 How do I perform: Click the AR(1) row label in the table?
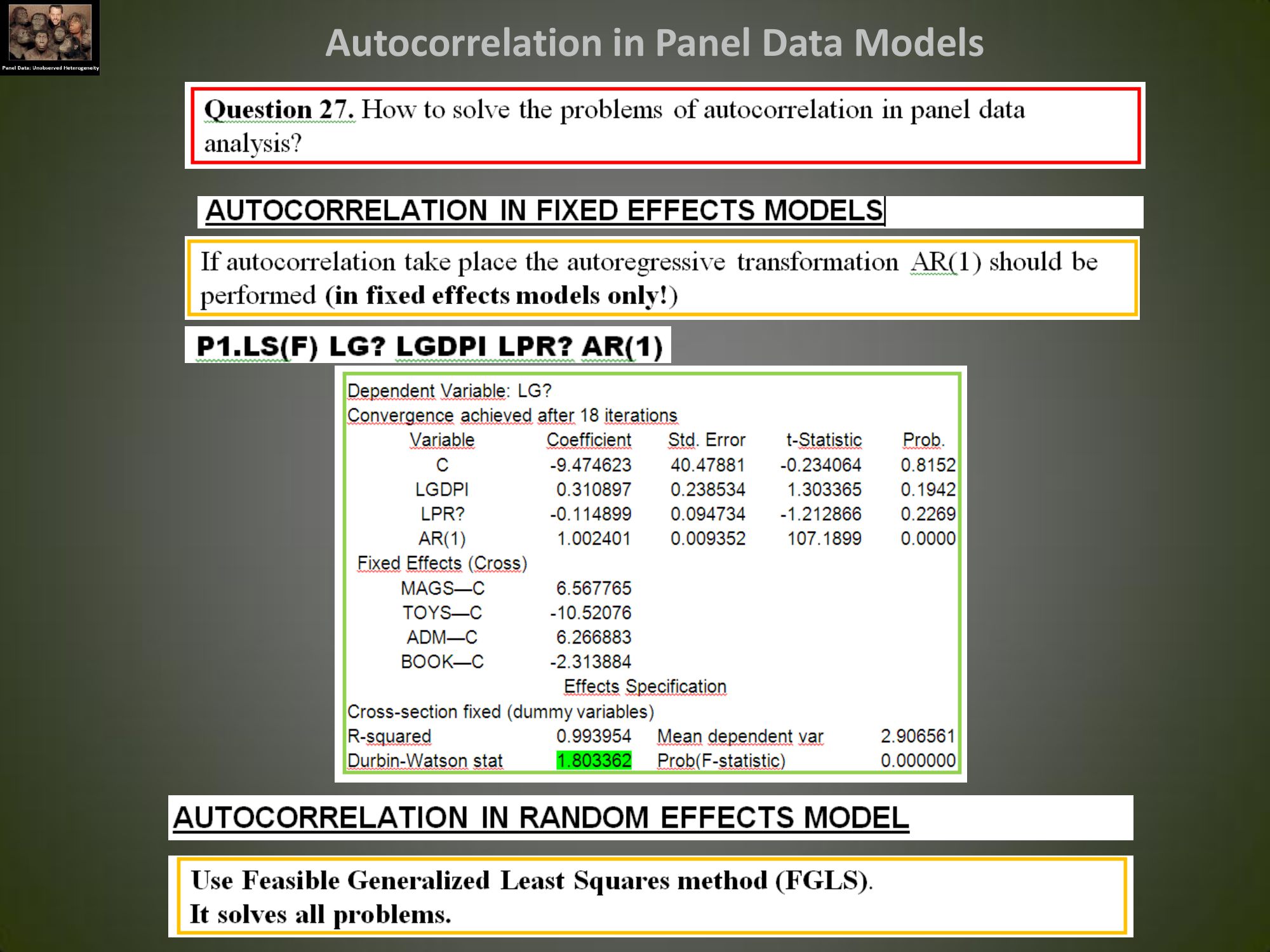(442, 539)
